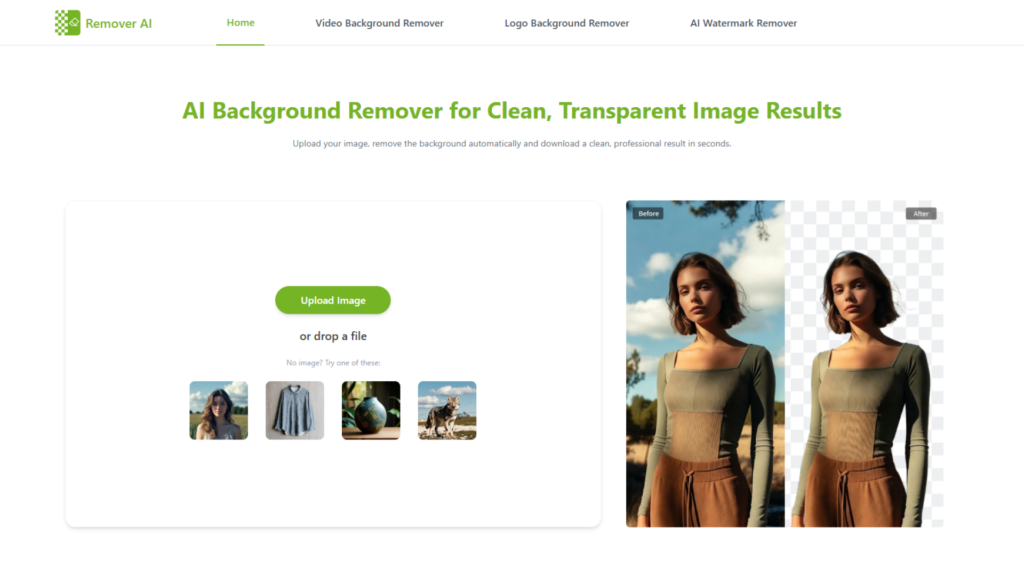Select the woman in field sample image
This screenshot has width=1024, height=576.
tap(219, 410)
